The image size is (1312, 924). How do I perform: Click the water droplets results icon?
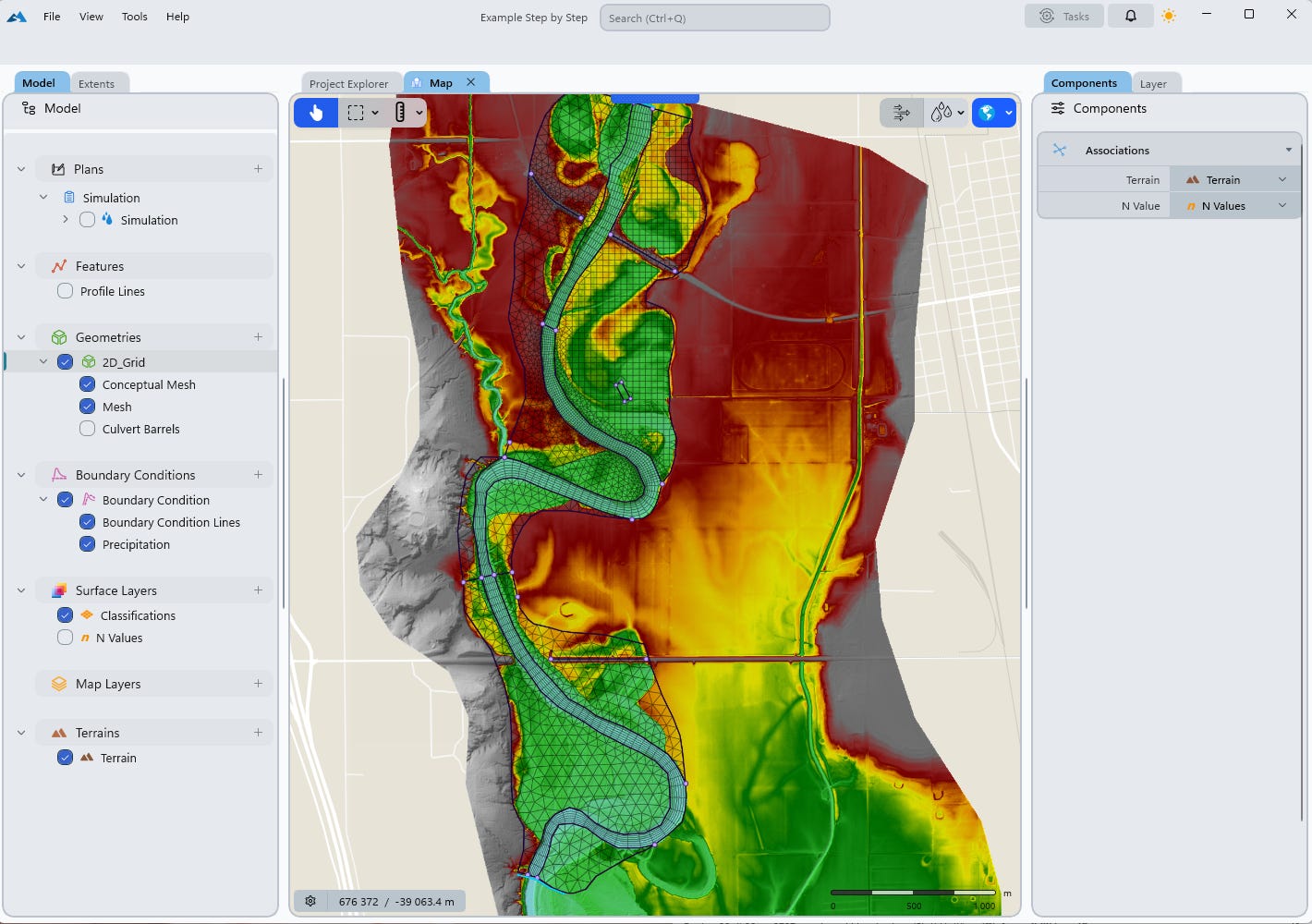(x=941, y=113)
